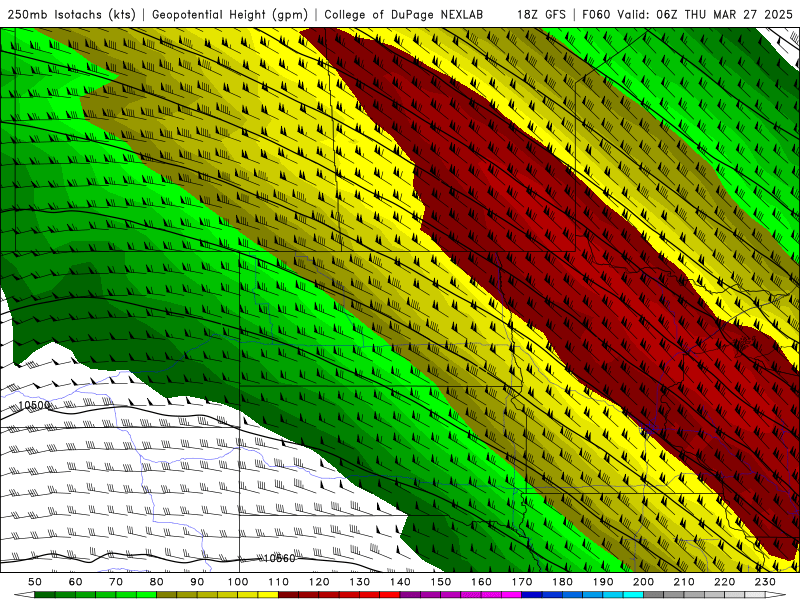This screenshot has width=800, height=600.
Task: Click the 90 value on the legend
Action: pyautogui.click(x=197, y=582)
